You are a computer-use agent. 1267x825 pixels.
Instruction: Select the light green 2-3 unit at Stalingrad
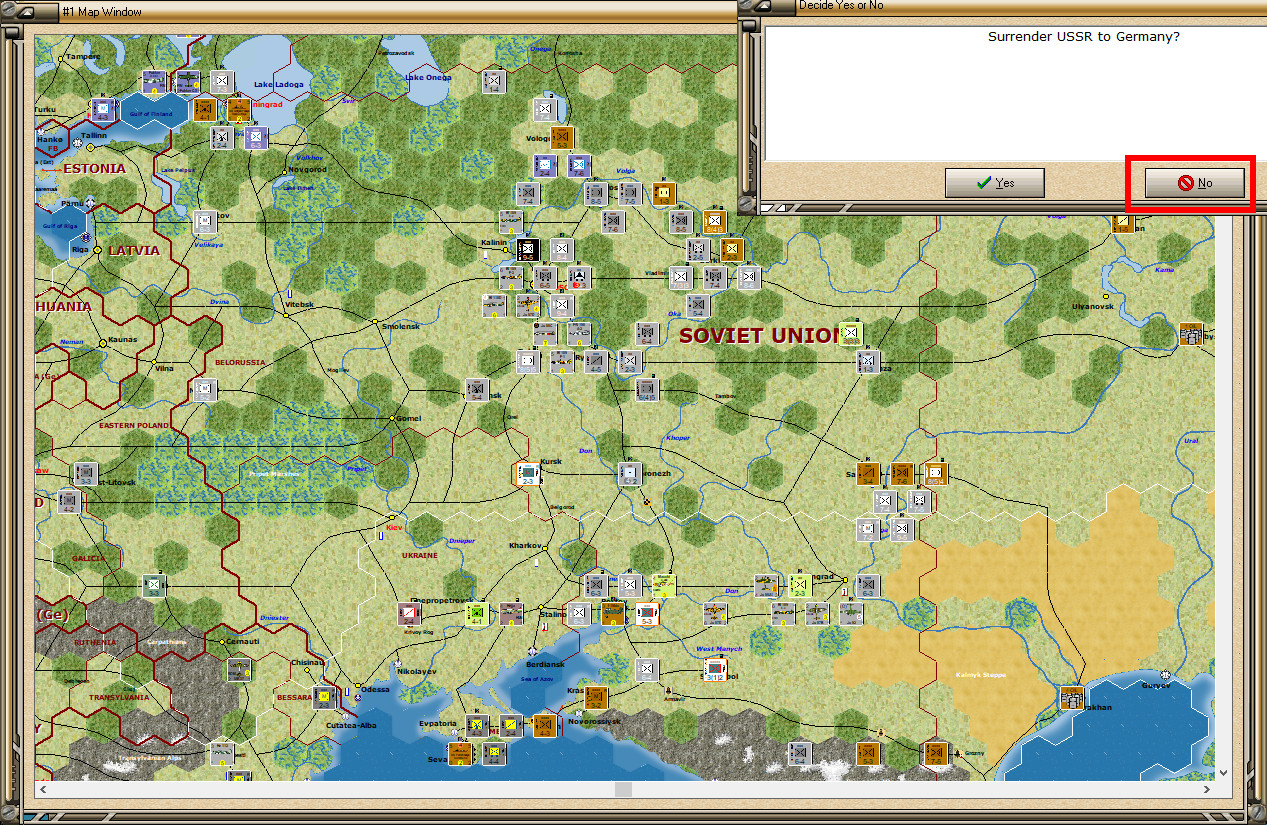tap(798, 585)
